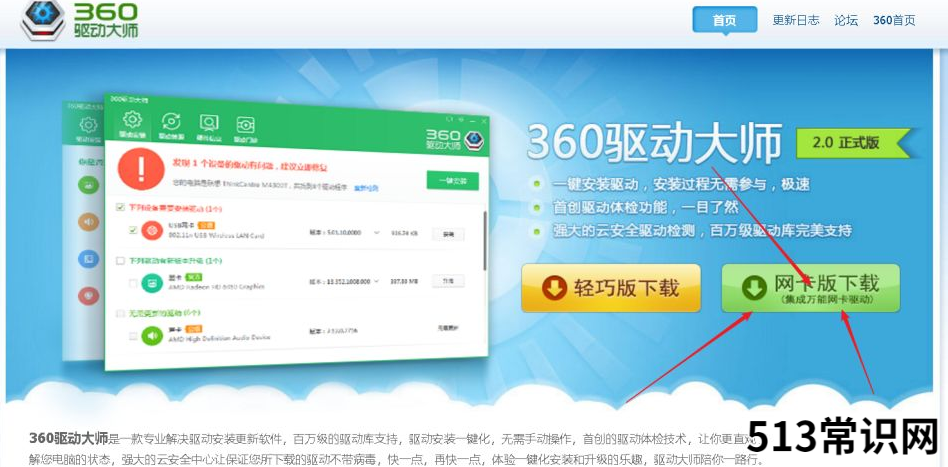Click orange speaker icon in background window
Viewport: 948px width, 467px height.
88,221
